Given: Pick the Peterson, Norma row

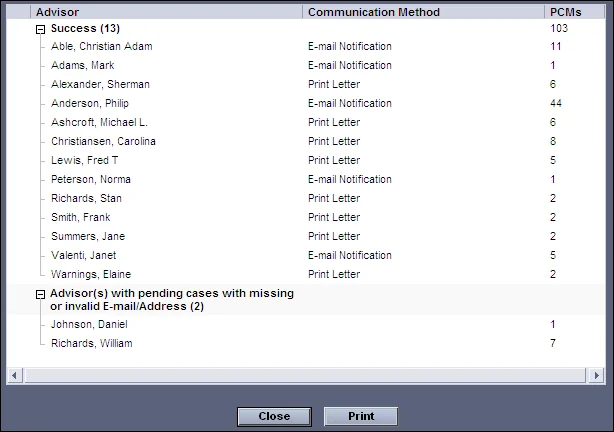Looking at the screenshot, I should (x=91, y=179).
